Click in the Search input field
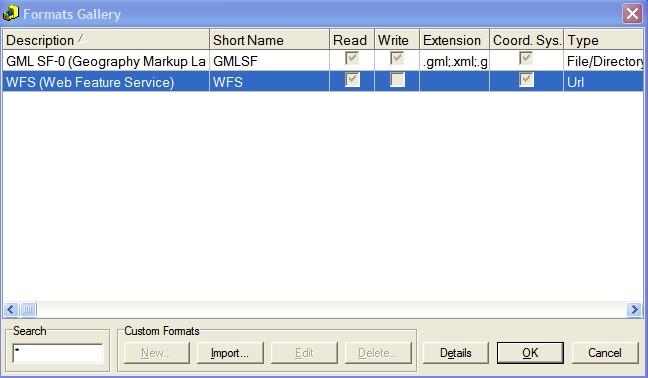This screenshot has height=378, width=648. (57, 353)
